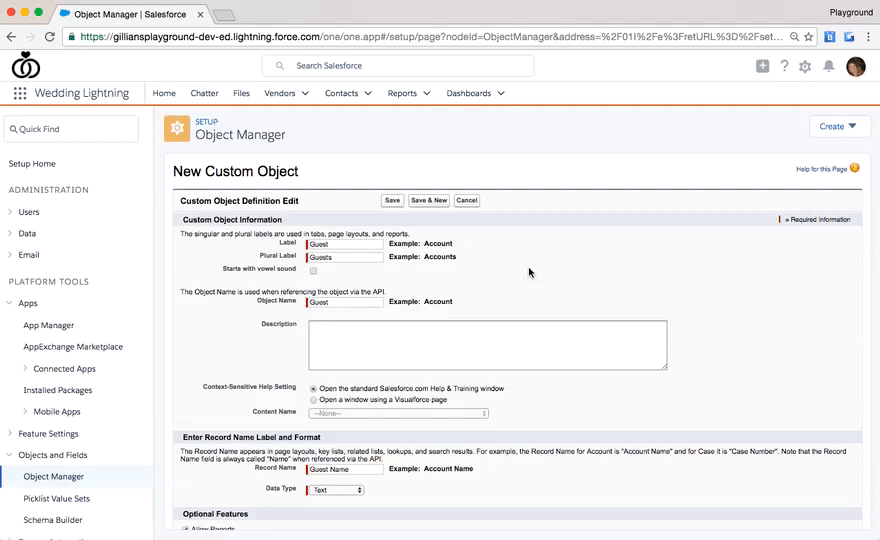The height and width of the screenshot is (540, 880).
Task: Open Setup Home in sidebar
Action: click(32, 163)
